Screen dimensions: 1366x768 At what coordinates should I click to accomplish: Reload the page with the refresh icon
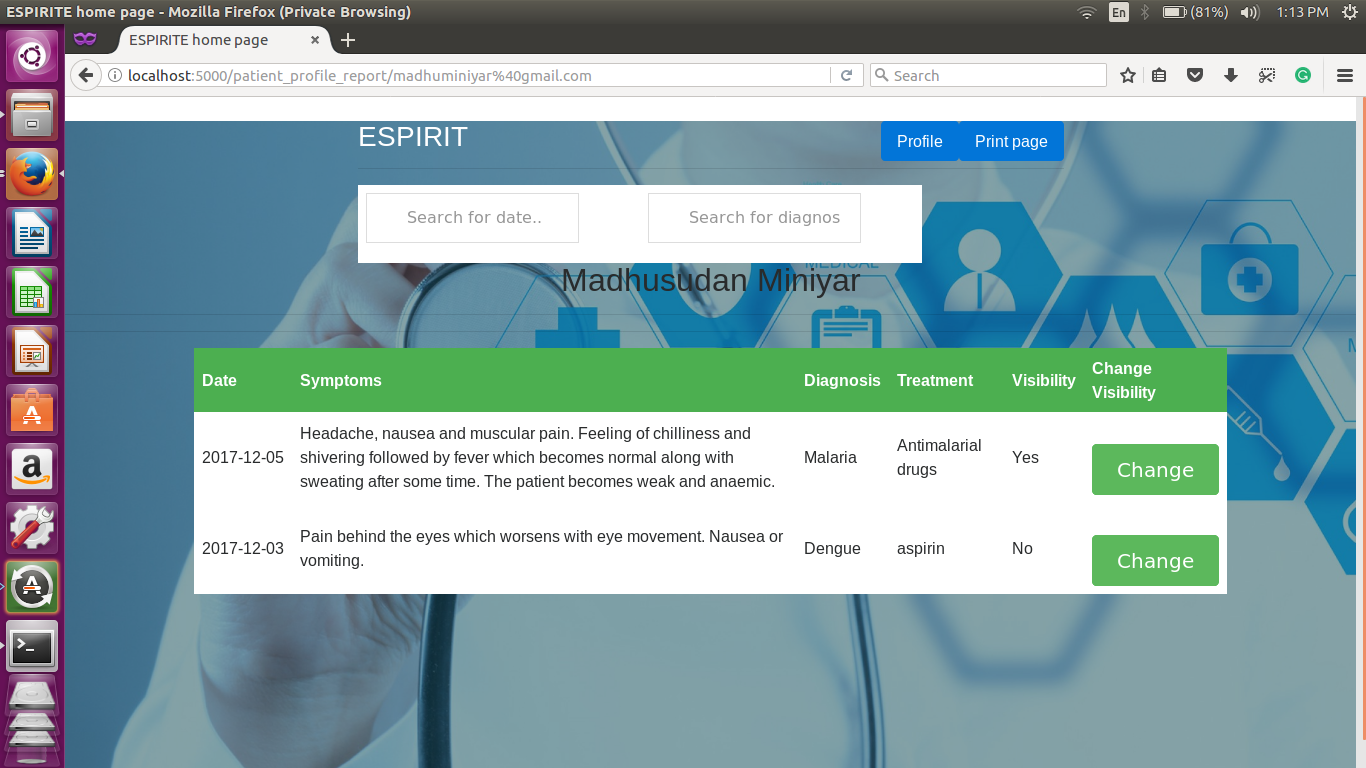[846, 75]
